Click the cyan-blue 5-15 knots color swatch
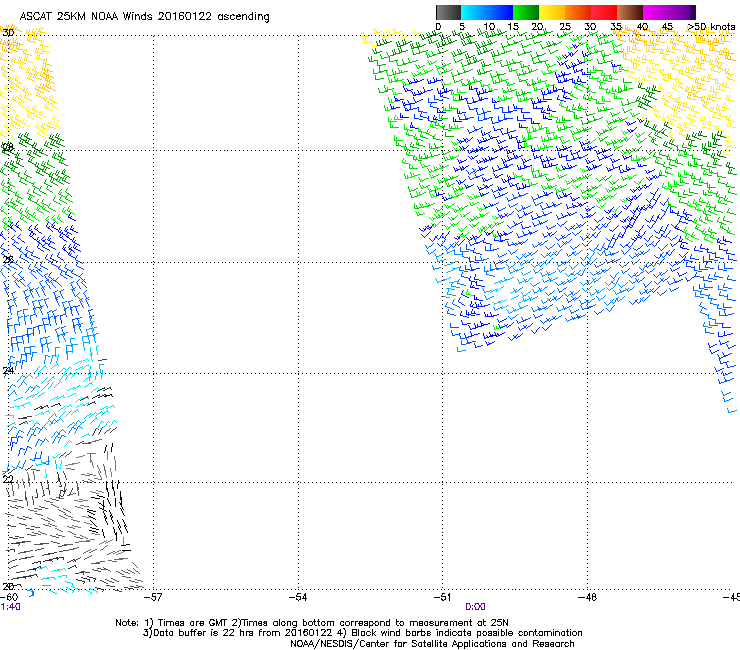 click(x=487, y=12)
